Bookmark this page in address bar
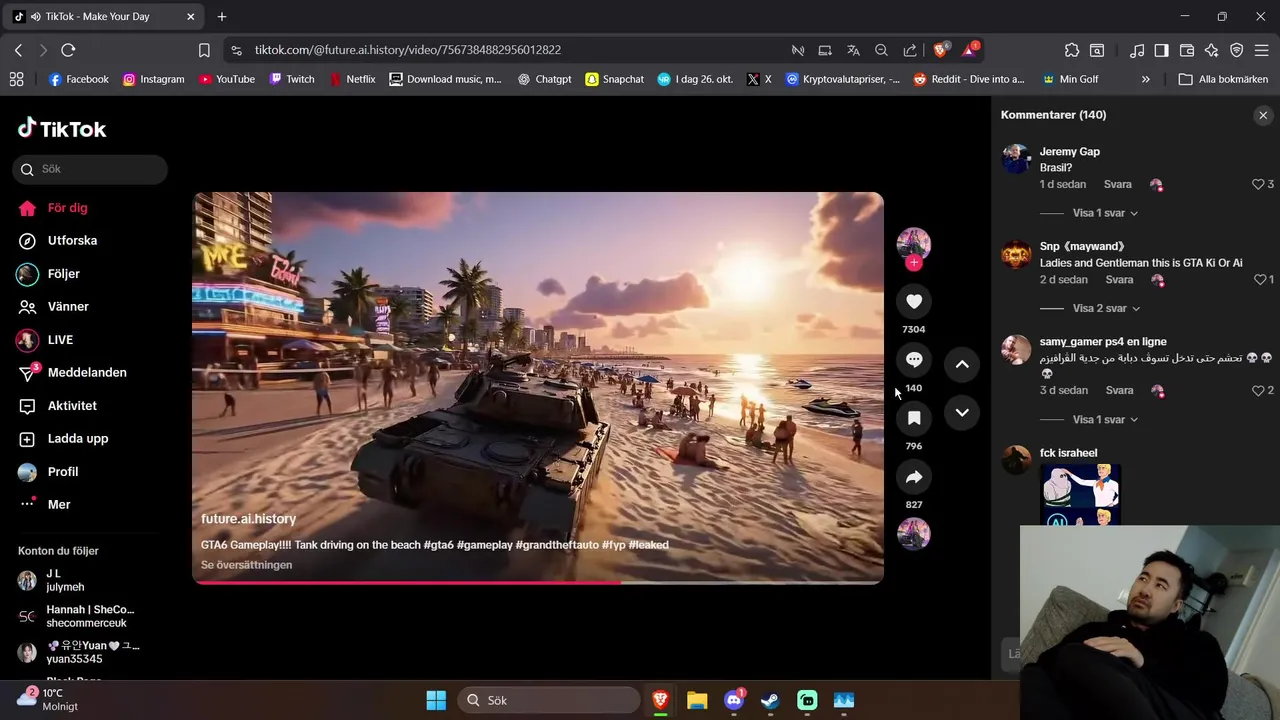The width and height of the screenshot is (1280, 720). tap(204, 50)
